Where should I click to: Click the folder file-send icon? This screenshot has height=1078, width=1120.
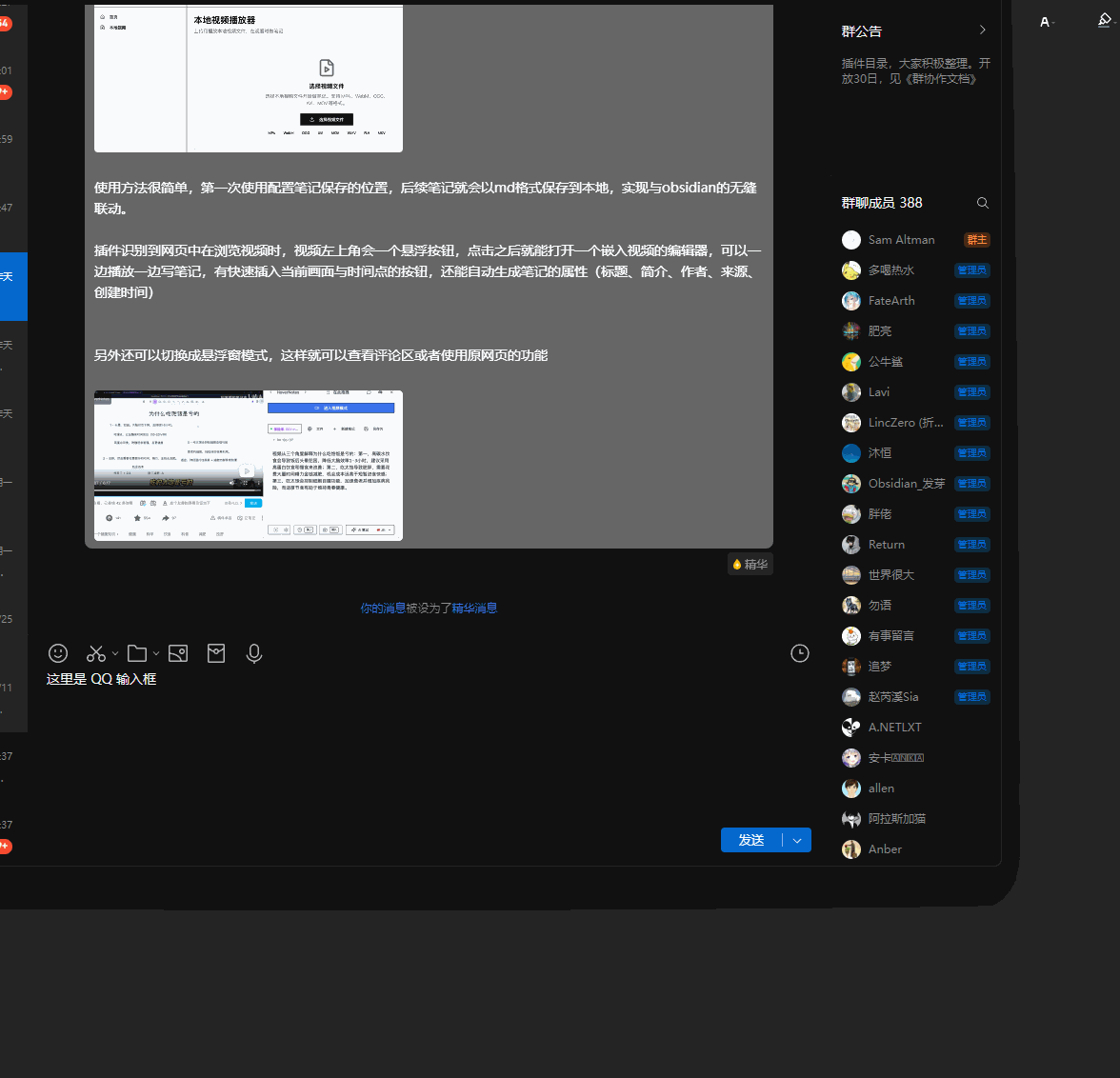[x=137, y=653]
